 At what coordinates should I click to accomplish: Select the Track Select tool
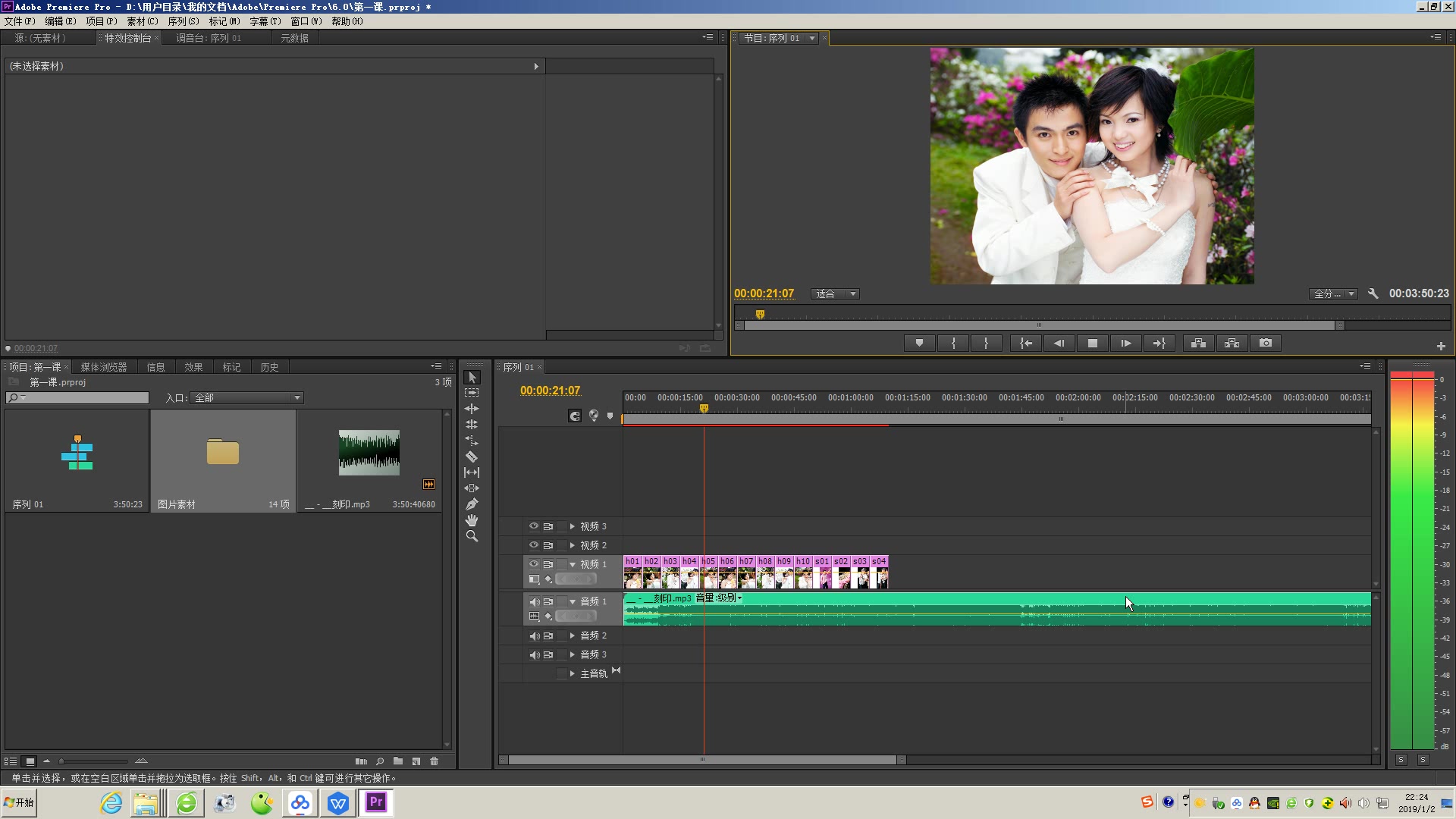(472, 393)
